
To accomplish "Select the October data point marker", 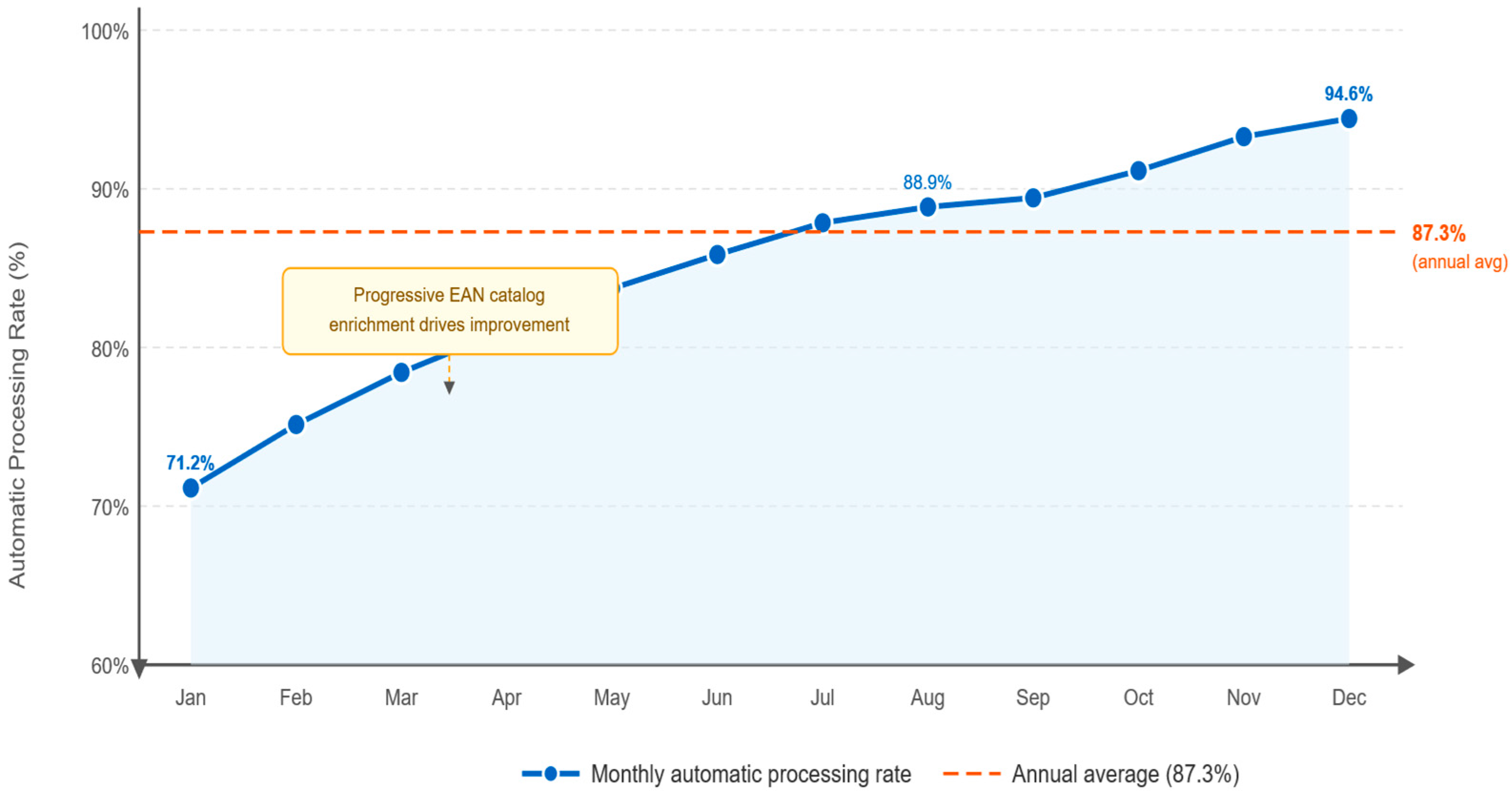I will point(1139,171).
